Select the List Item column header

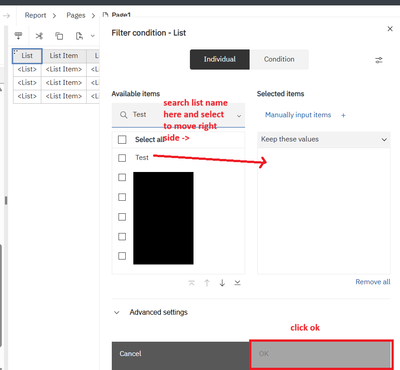64,56
